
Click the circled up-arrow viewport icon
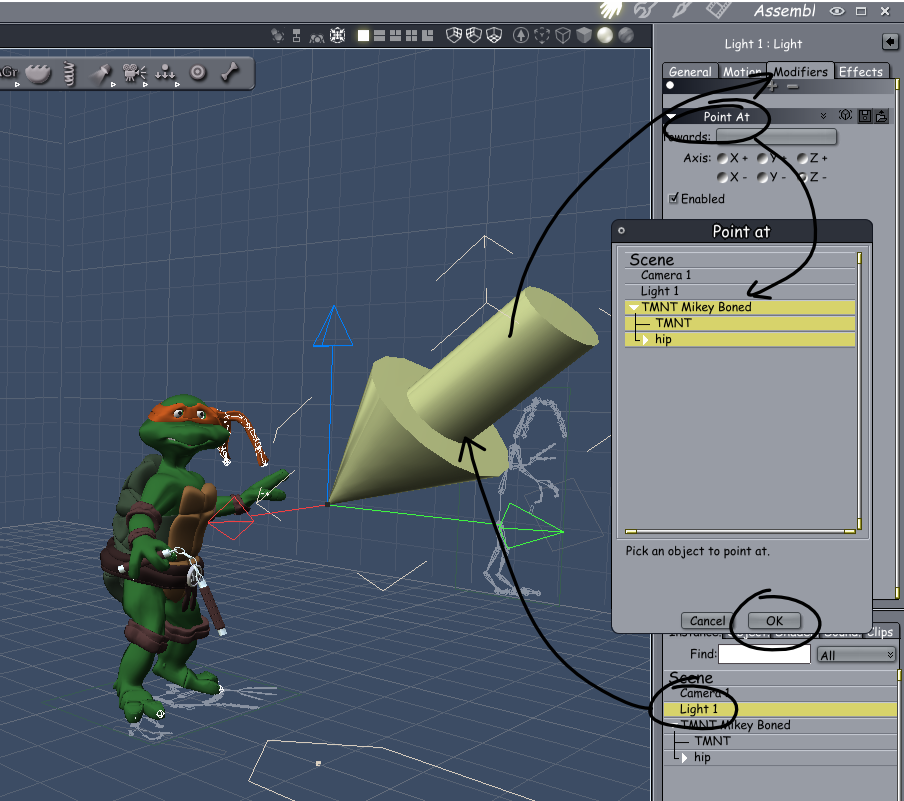click(x=521, y=36)
